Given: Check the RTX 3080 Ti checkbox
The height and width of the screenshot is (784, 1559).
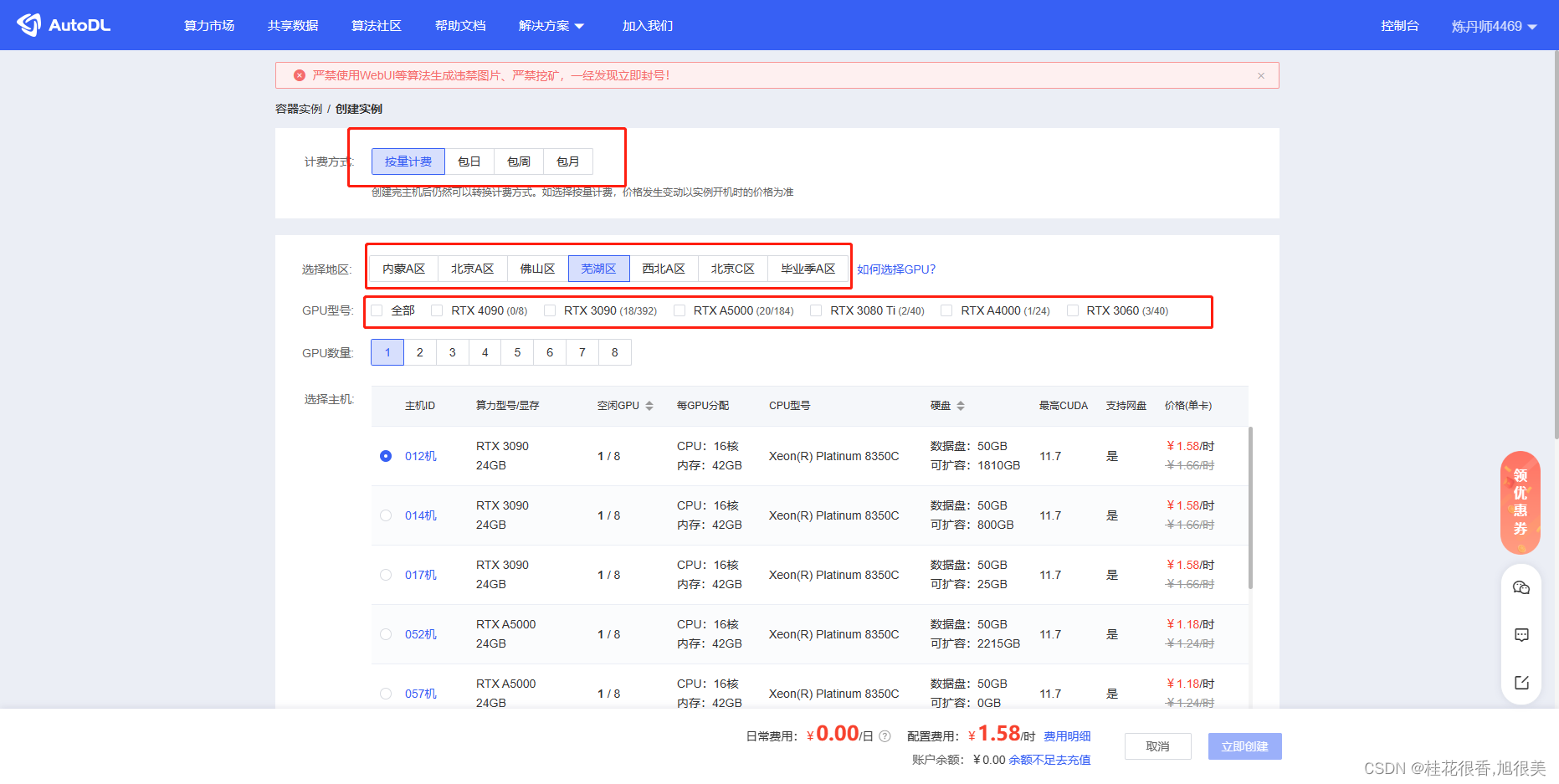Looking at the screenshot, I should click(x=816, y=310).
